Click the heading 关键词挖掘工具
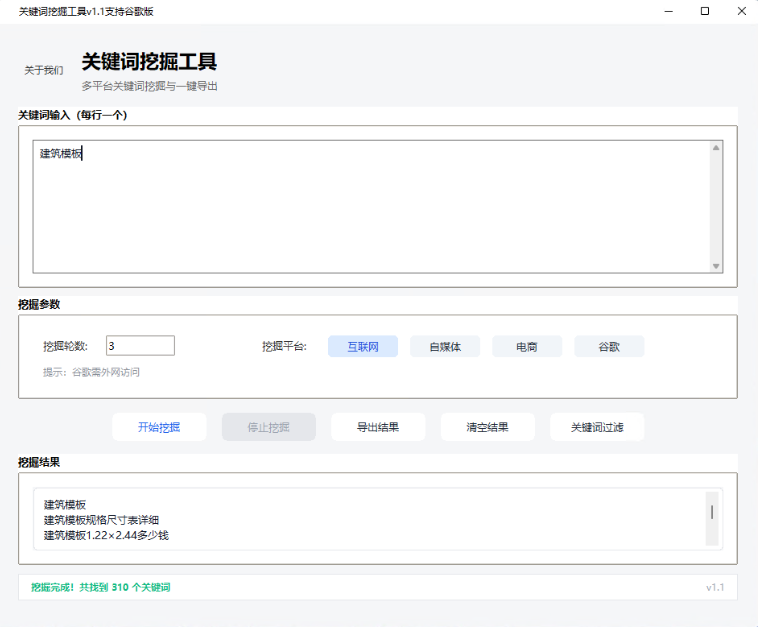The image size is (758, 627). point(149,61)
